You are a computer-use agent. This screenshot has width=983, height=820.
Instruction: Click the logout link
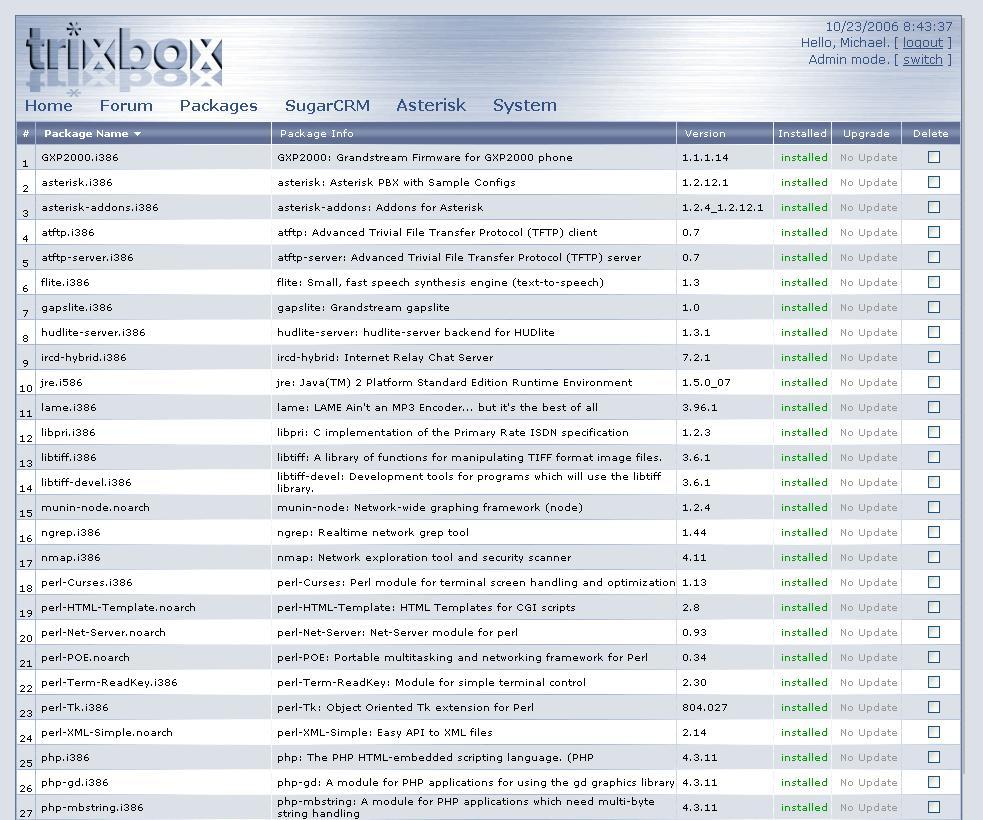(x=922, y=43)
